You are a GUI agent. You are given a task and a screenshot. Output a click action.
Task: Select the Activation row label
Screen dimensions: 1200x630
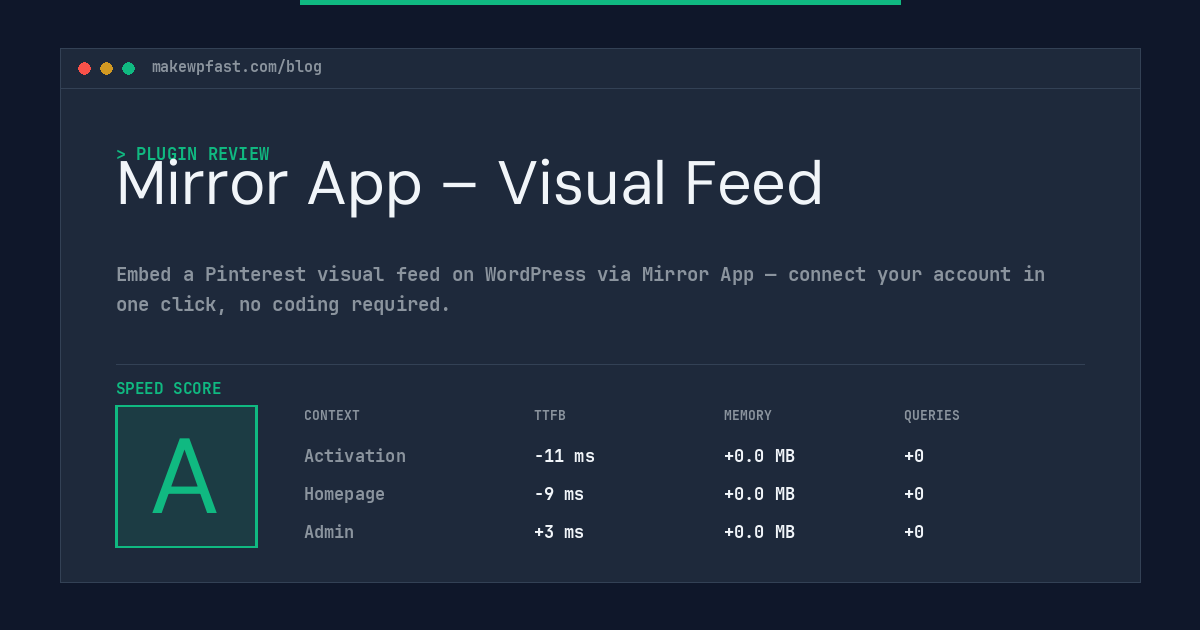[x=355, y=456]
